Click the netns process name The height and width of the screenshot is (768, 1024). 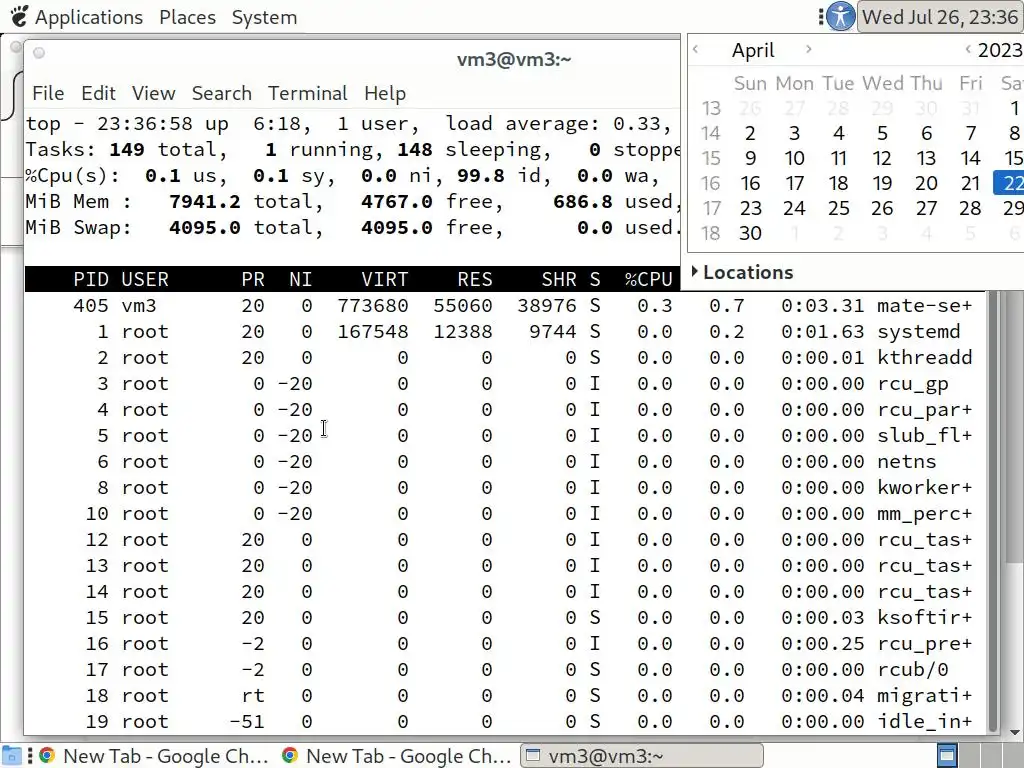click(906, 462)
